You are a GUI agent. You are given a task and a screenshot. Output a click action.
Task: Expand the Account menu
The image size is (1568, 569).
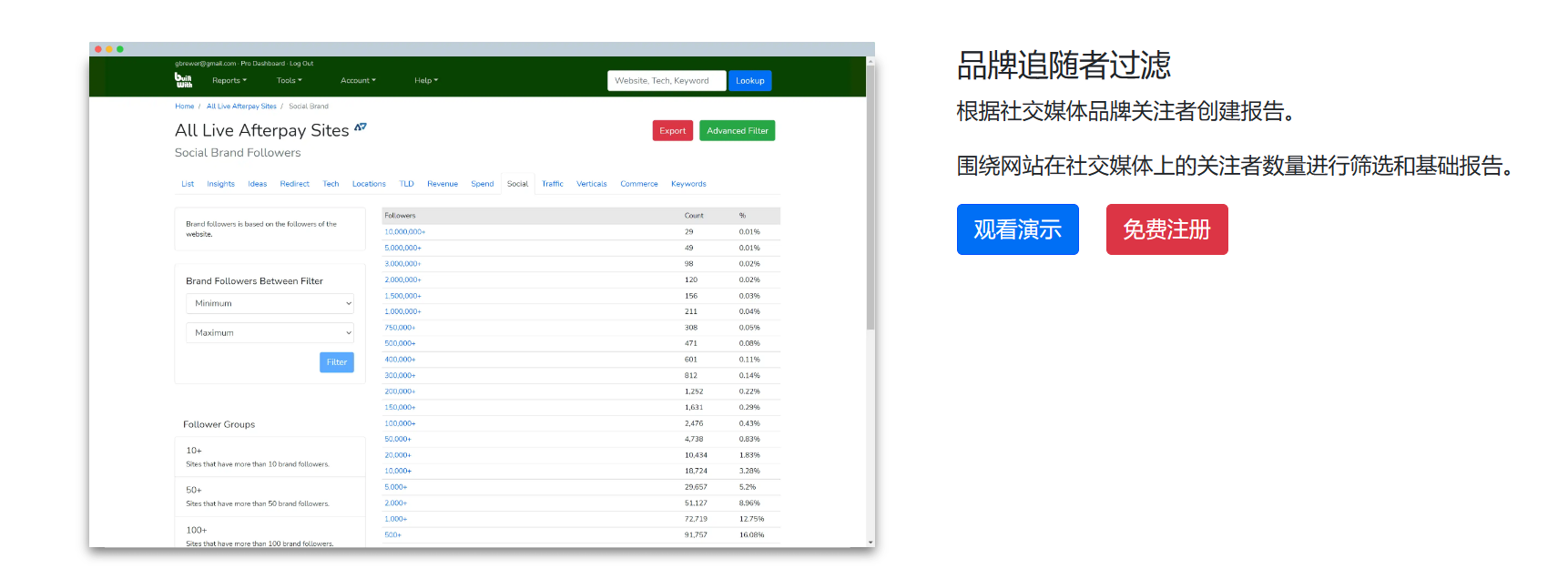click(358, 81)
